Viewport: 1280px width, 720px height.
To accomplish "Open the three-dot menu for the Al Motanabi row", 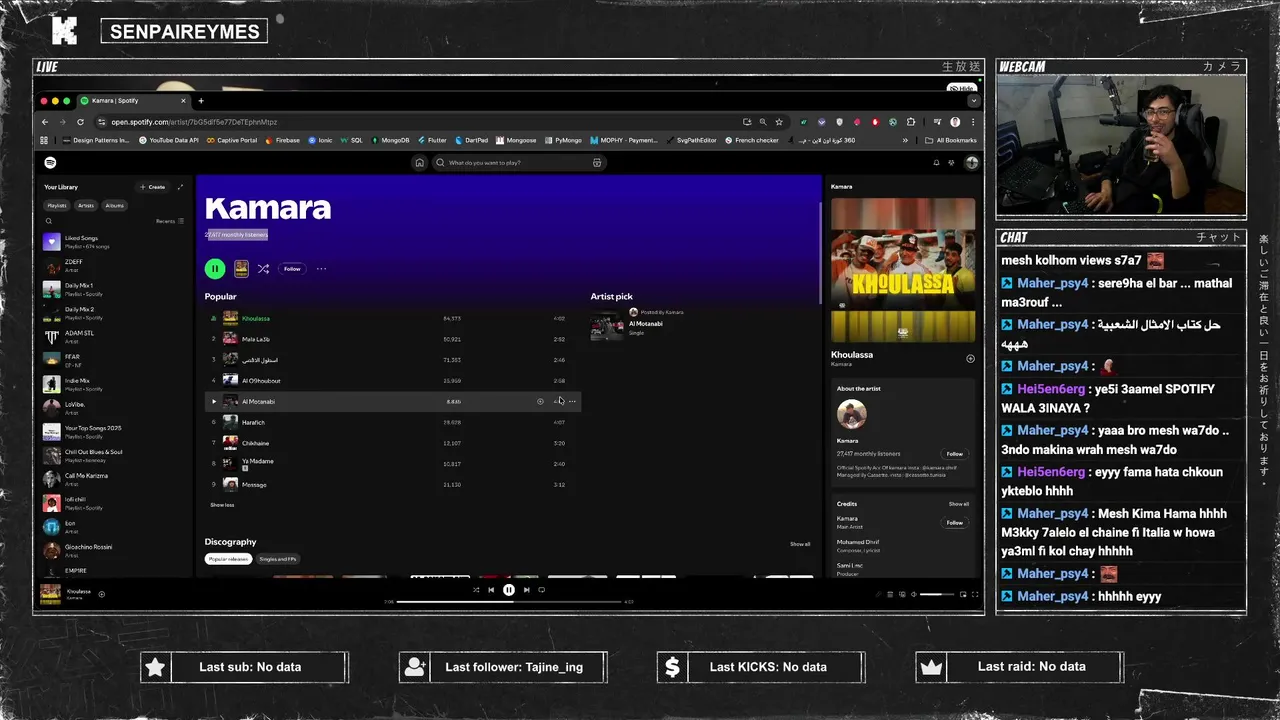I will tap(572, 401).
